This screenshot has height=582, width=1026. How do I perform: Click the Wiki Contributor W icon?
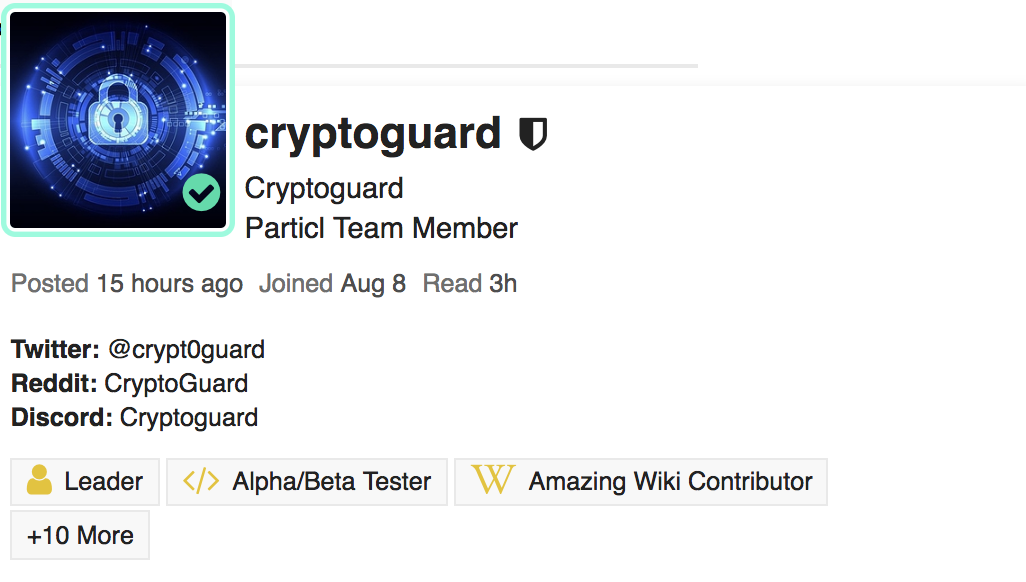coord(492,481)
